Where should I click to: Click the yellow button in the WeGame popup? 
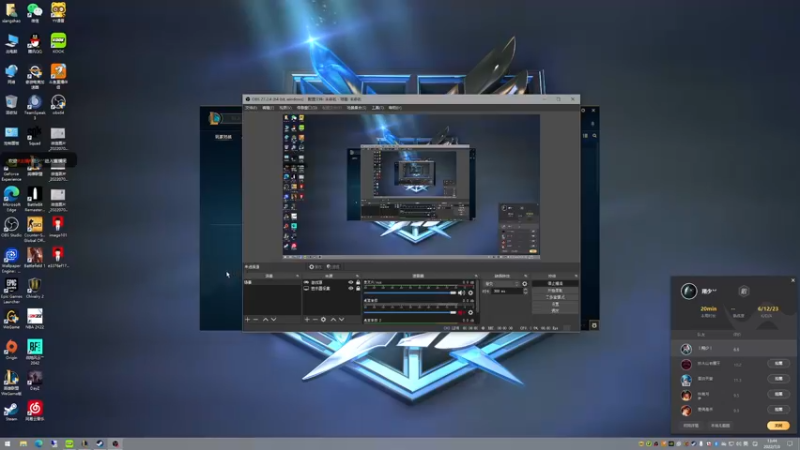pos(778,426)
